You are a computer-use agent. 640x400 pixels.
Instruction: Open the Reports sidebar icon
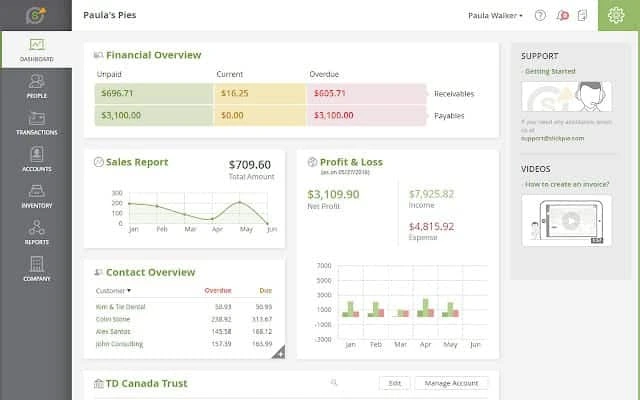tap(36, 233)
